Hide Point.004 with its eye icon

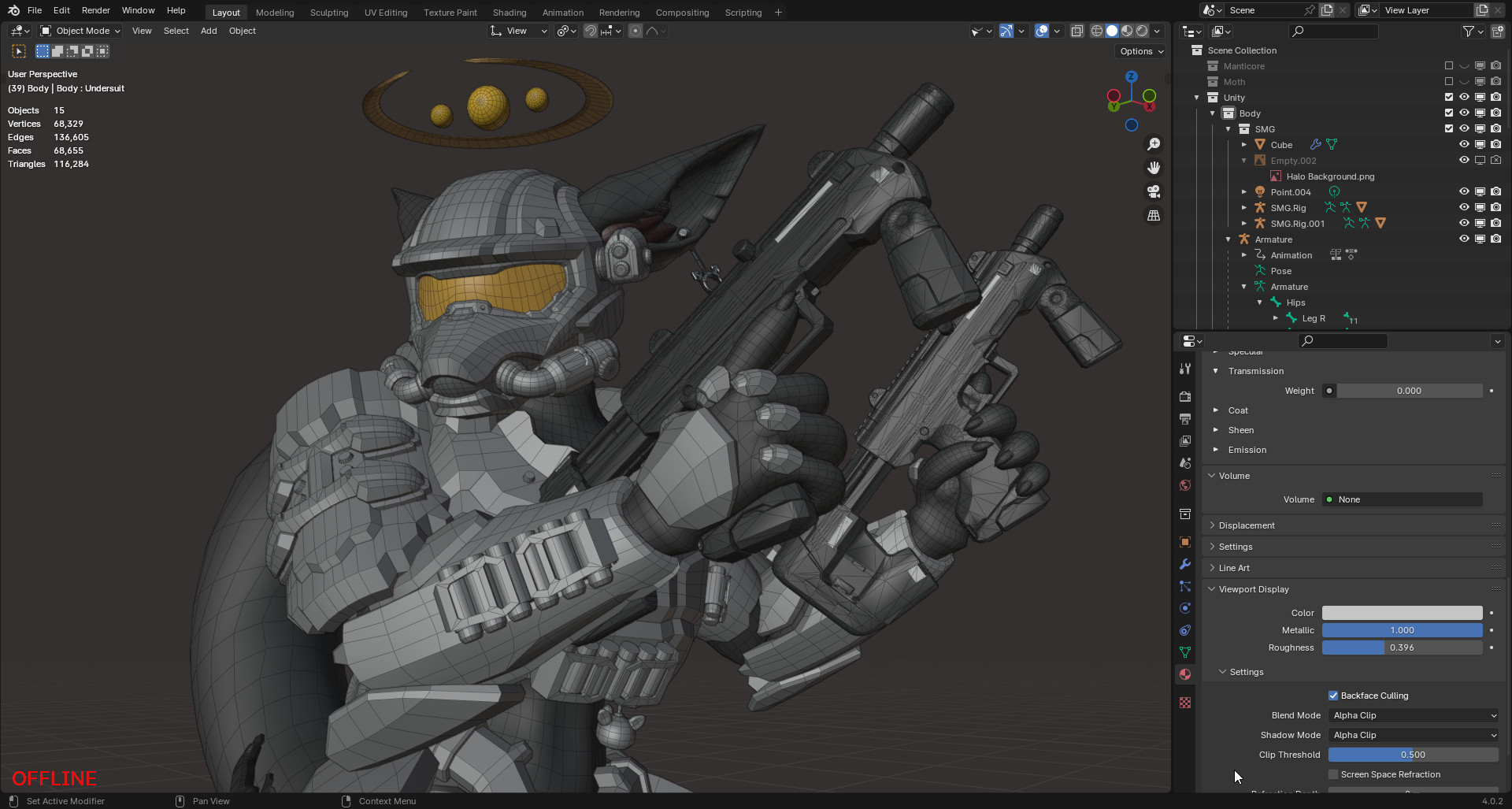click(x=1464, y=192)
